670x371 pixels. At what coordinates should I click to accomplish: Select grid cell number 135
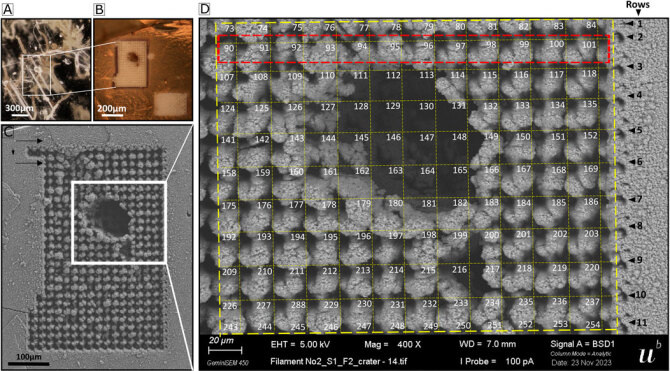pos(590,104)
